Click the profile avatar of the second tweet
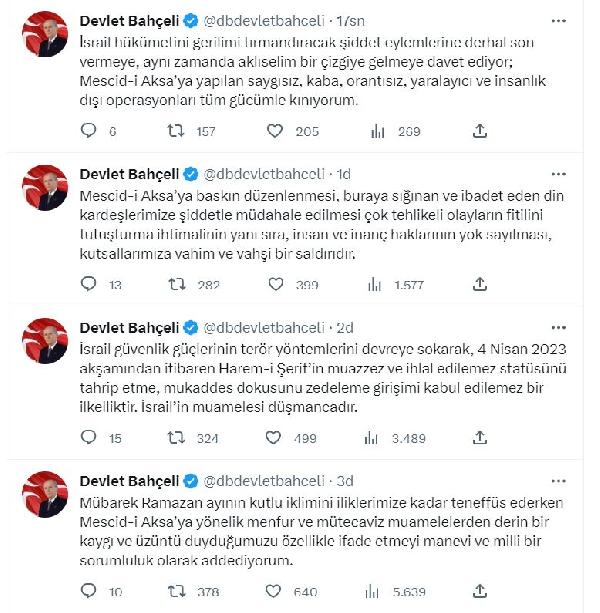The width and height of the screenshot is (600, 613). (x=44, y=186)
